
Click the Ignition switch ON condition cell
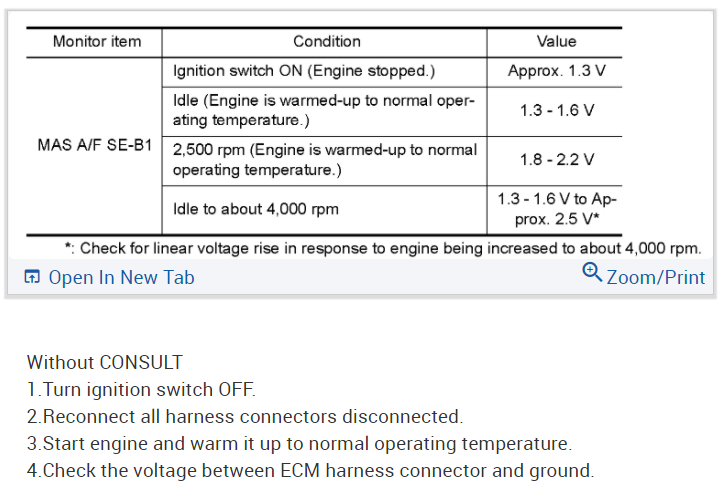click(x=305, y=72)
